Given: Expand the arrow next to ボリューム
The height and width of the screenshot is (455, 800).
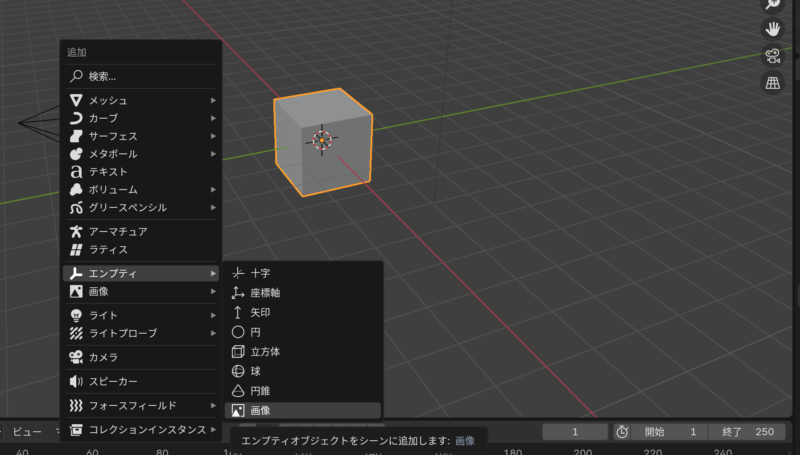Looking at the screenshot, I should (x=213, y=190).
